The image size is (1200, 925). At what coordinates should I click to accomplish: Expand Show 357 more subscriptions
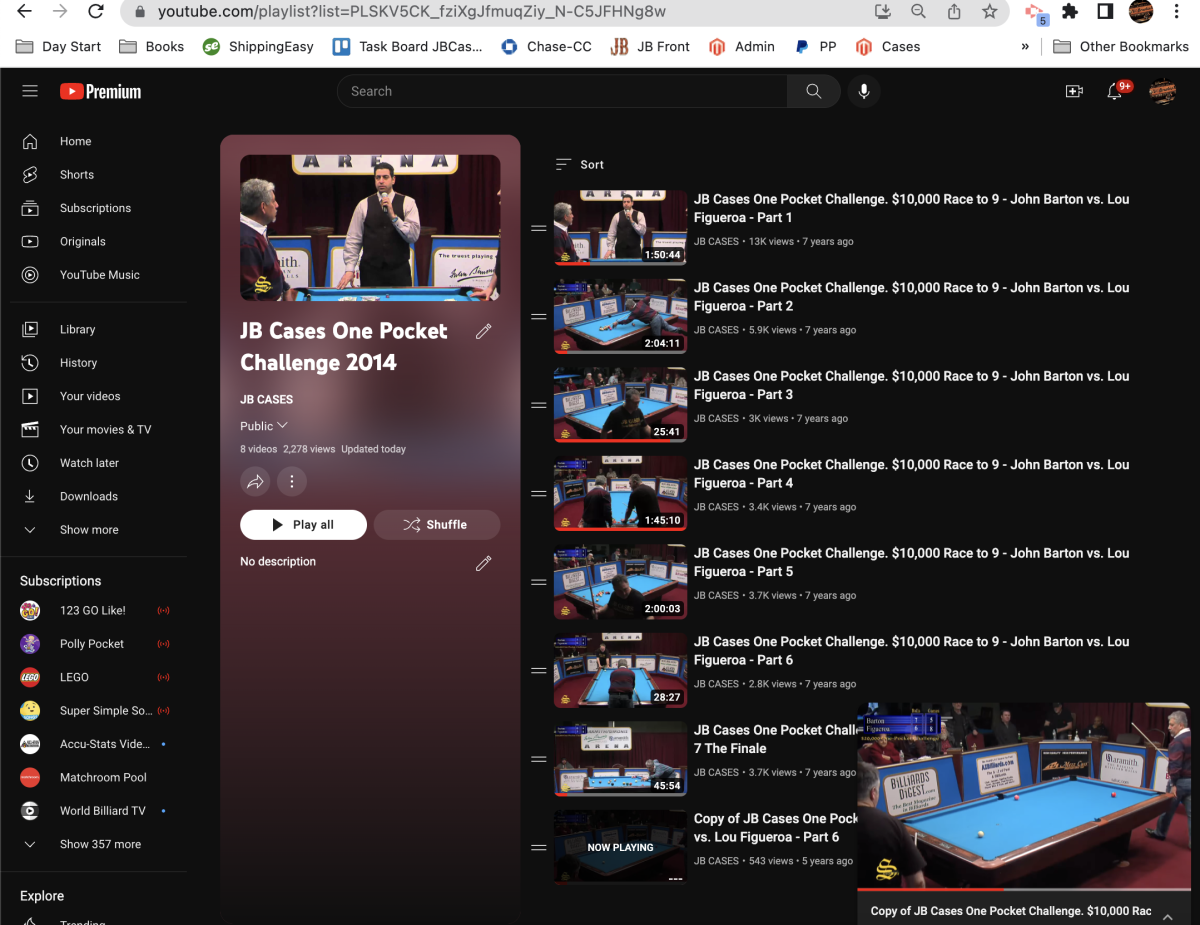pyautogui.click(x=99, y=844)
